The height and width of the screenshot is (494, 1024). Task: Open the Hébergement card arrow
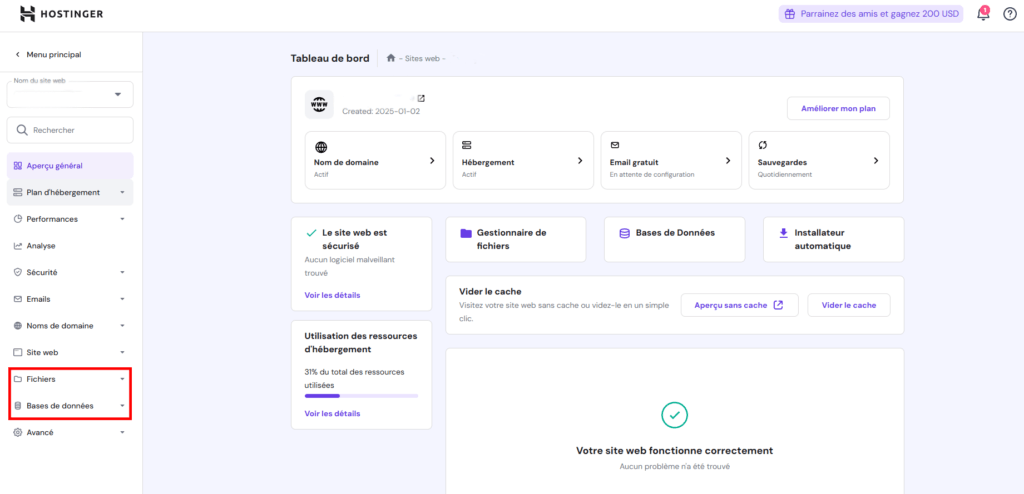580,161
